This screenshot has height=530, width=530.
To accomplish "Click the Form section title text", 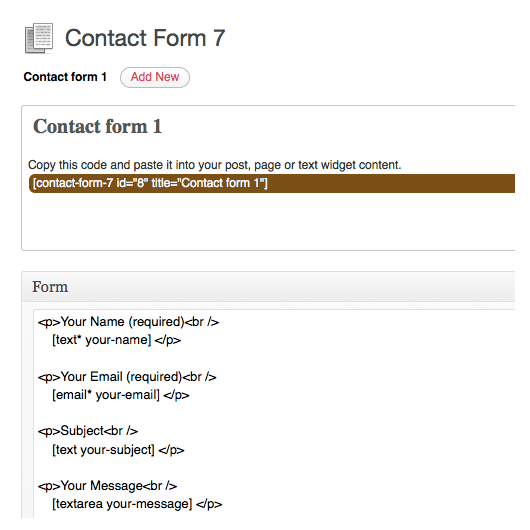I will (50, 287).
